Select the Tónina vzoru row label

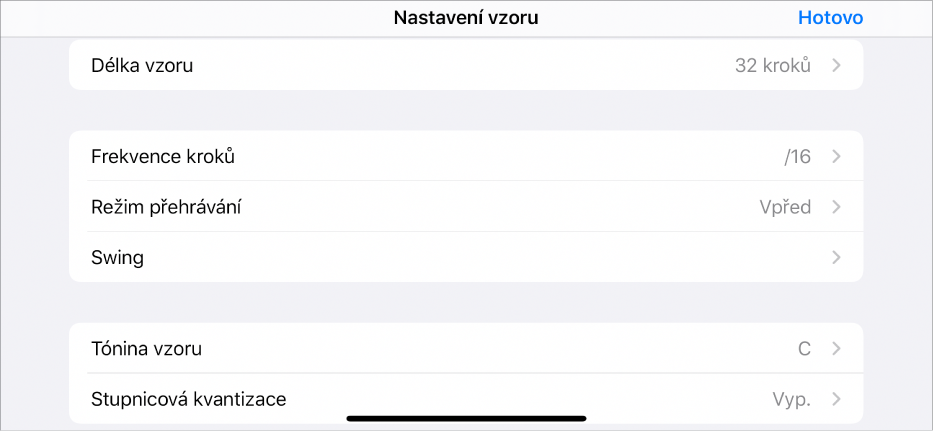tap(146, 349)
